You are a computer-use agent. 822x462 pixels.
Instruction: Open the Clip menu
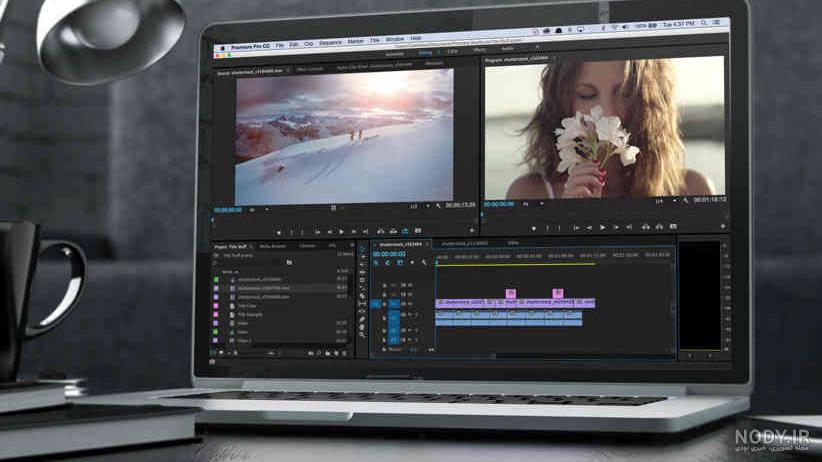tap(308, 44)
